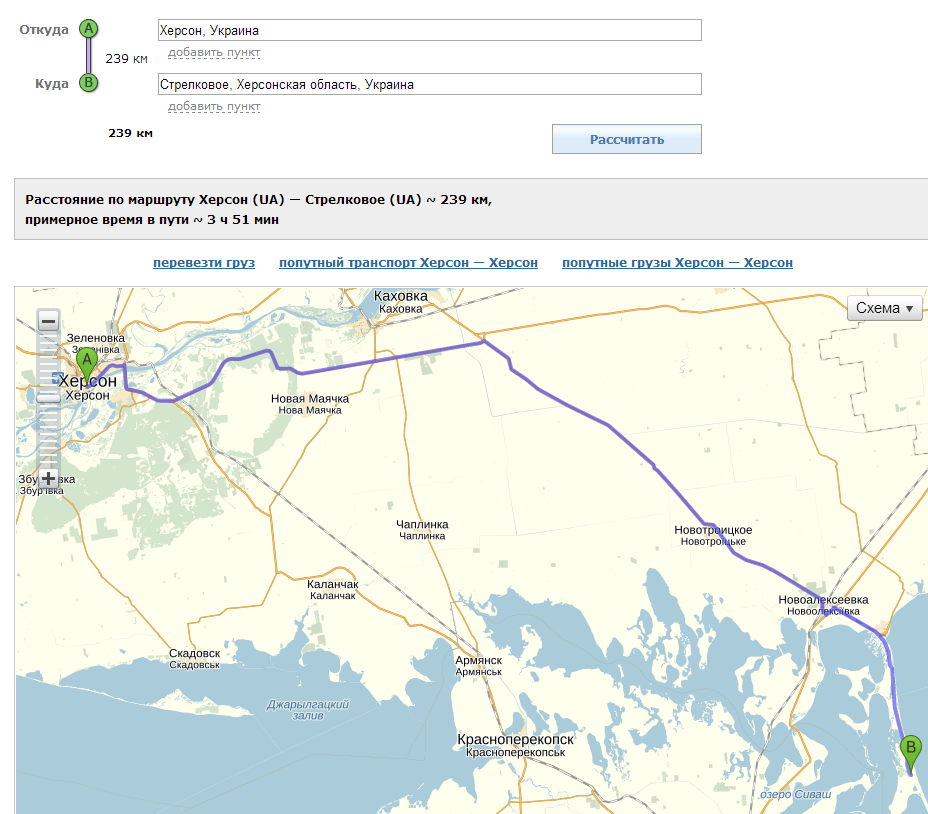Click the Откуда field with Херсон, Украина
928x814 pixels.
coord(430,30)
